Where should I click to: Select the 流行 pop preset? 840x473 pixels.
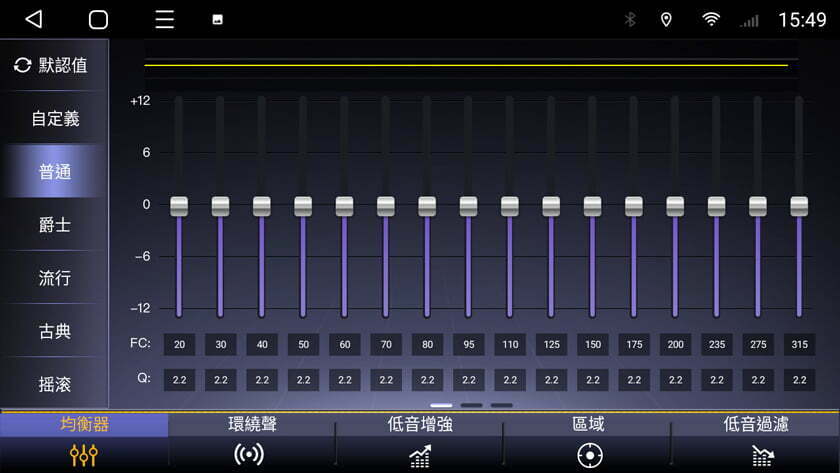(55, 278)
